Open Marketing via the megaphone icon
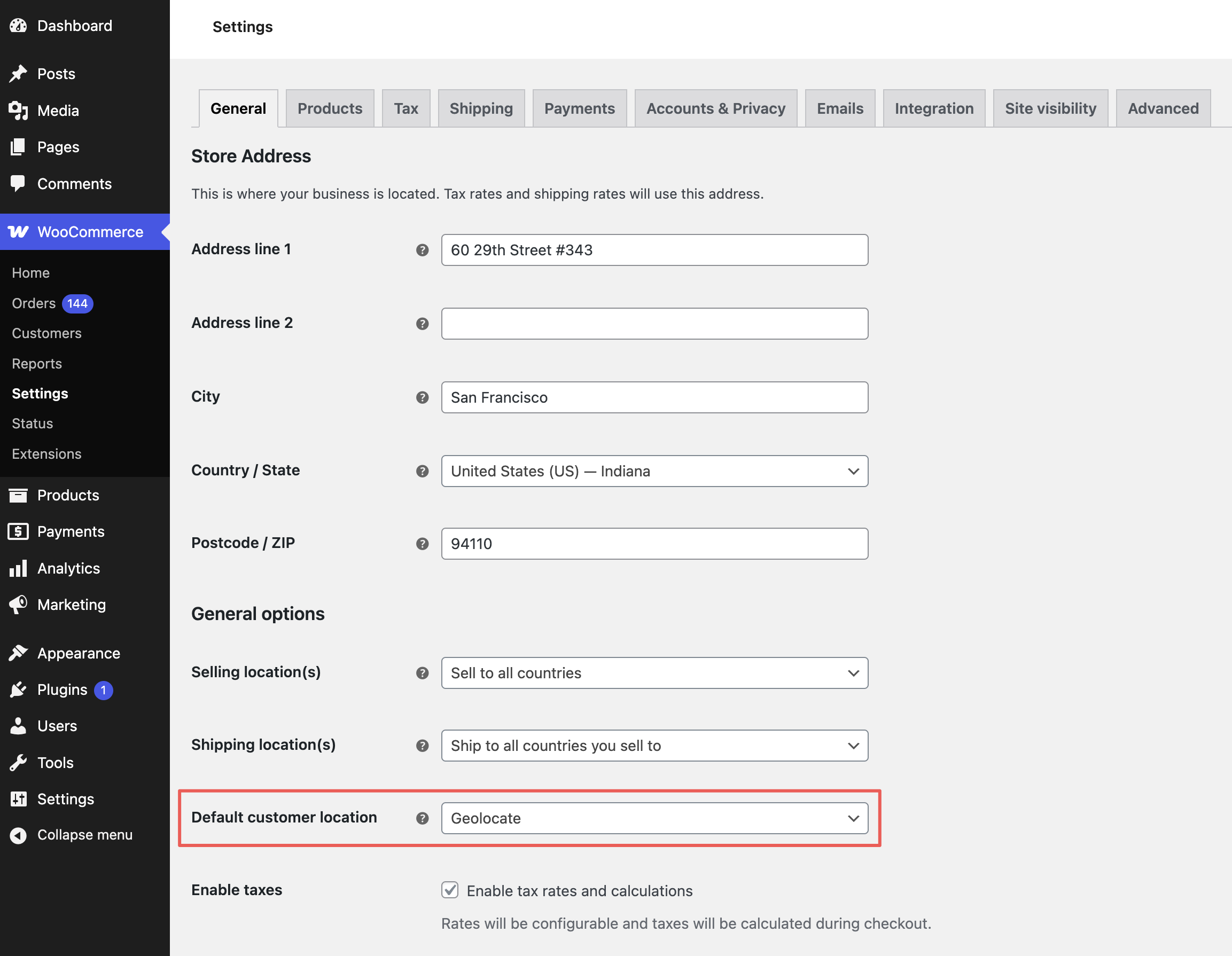This screenshot has width=1232, height=956. point(19,604)
